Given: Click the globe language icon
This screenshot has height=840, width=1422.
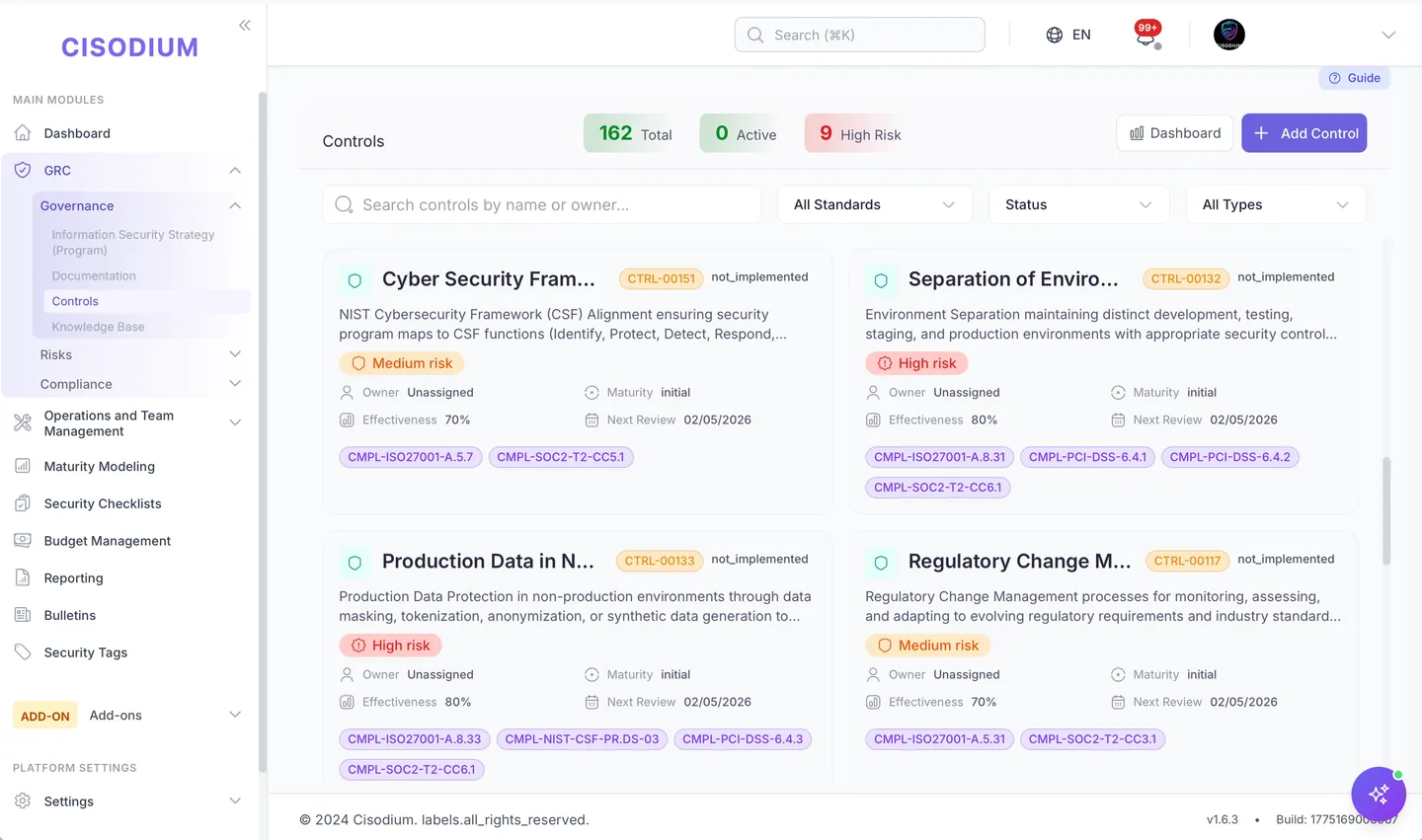Looking at the screenshot, I should coord(1055,35).
